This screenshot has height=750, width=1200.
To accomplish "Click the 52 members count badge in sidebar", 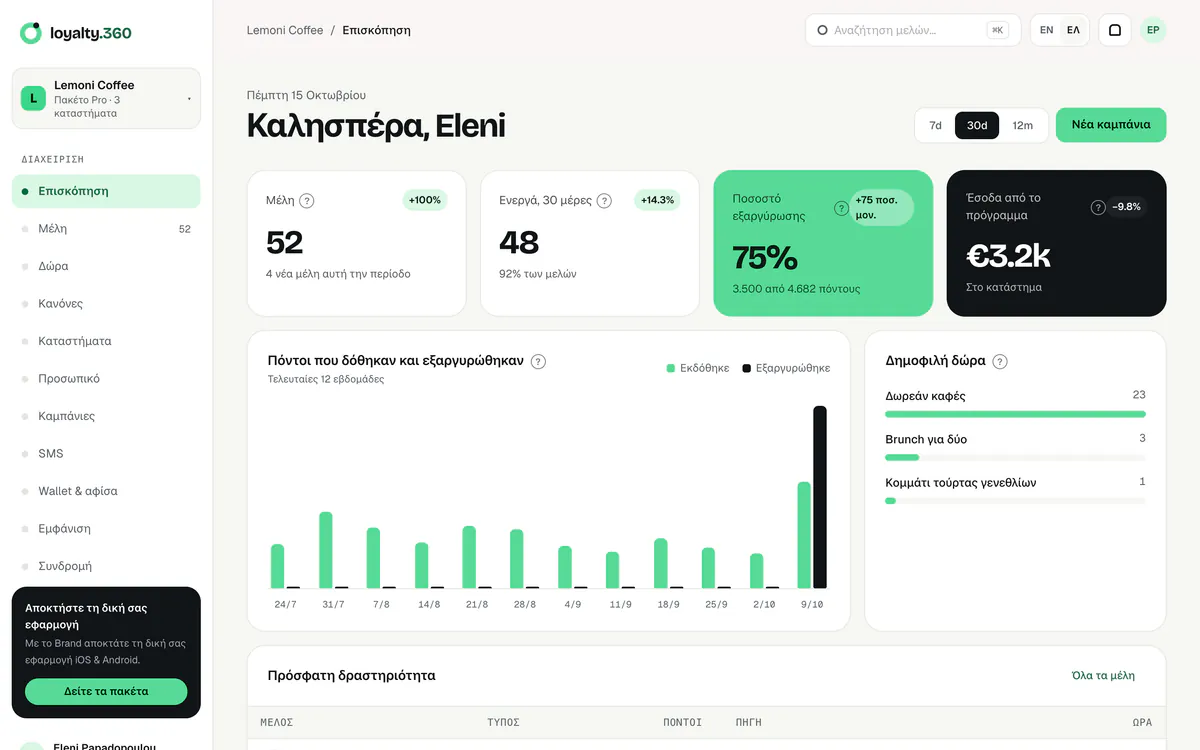I will pyautogui.click(x=185, y=229).
